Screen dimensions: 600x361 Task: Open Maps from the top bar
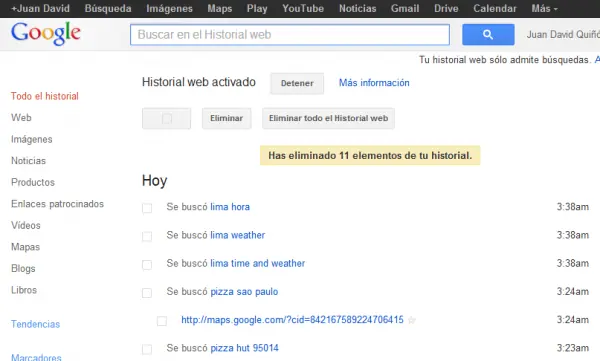pyautogui.click(x=220, y=8)
